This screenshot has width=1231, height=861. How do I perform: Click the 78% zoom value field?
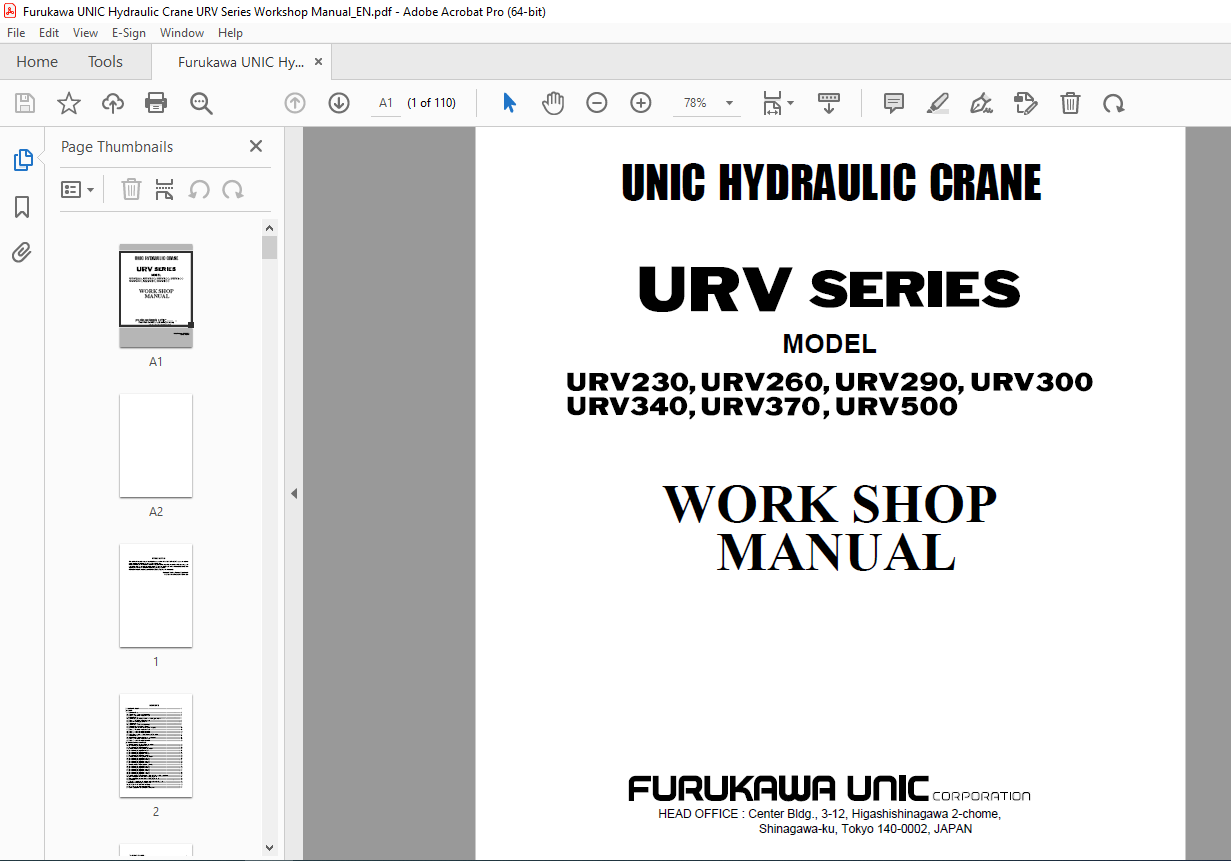[695, 103]
